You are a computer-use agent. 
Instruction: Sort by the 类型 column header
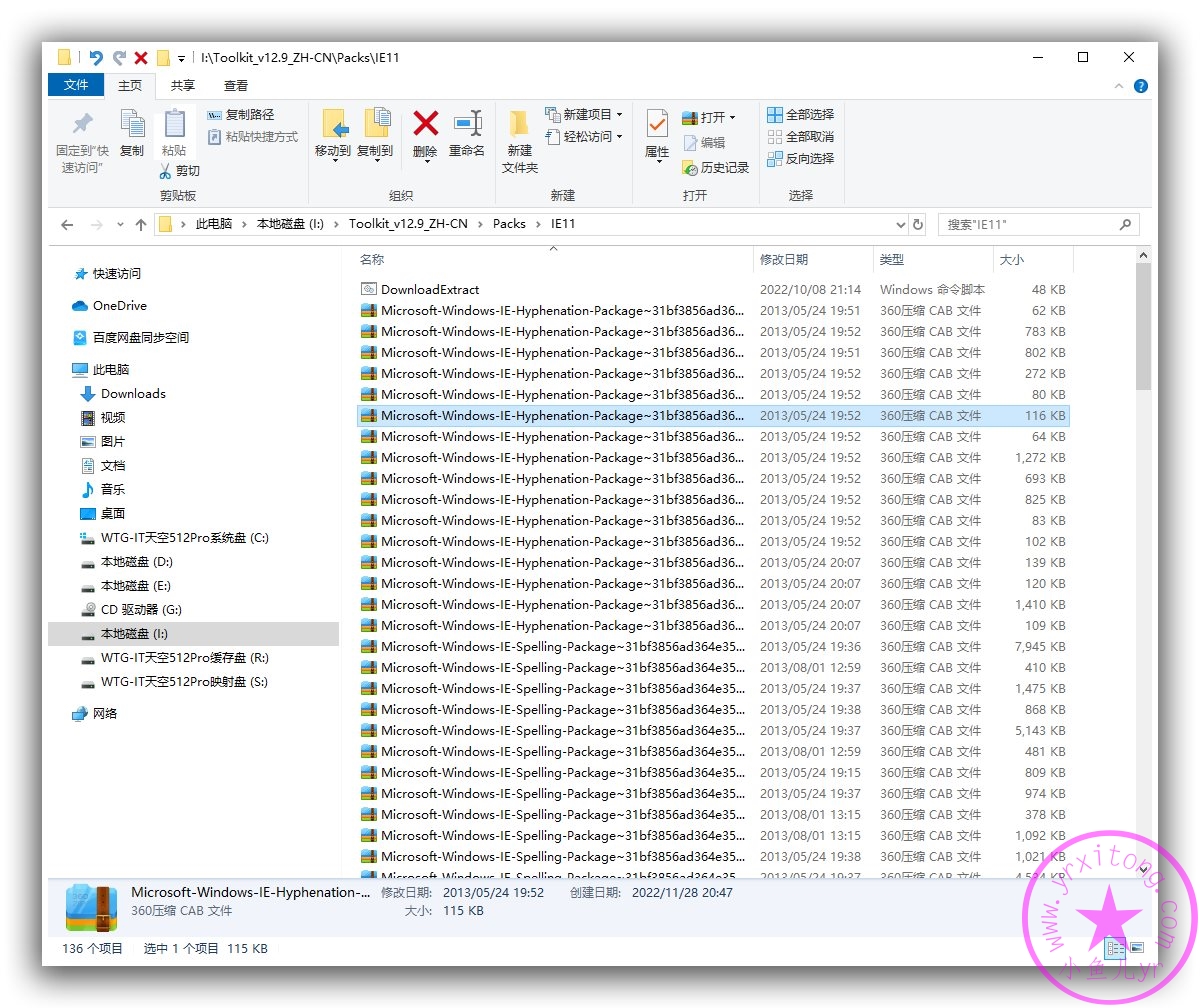click(933, 259)
